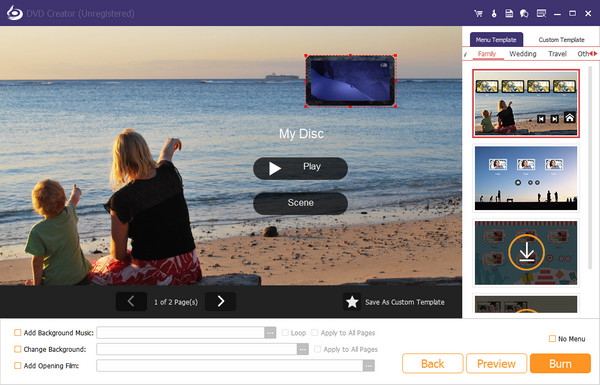Select the video thumbnail frame on menu
Viewport: 600px width, 385px height.
(350, 81)
